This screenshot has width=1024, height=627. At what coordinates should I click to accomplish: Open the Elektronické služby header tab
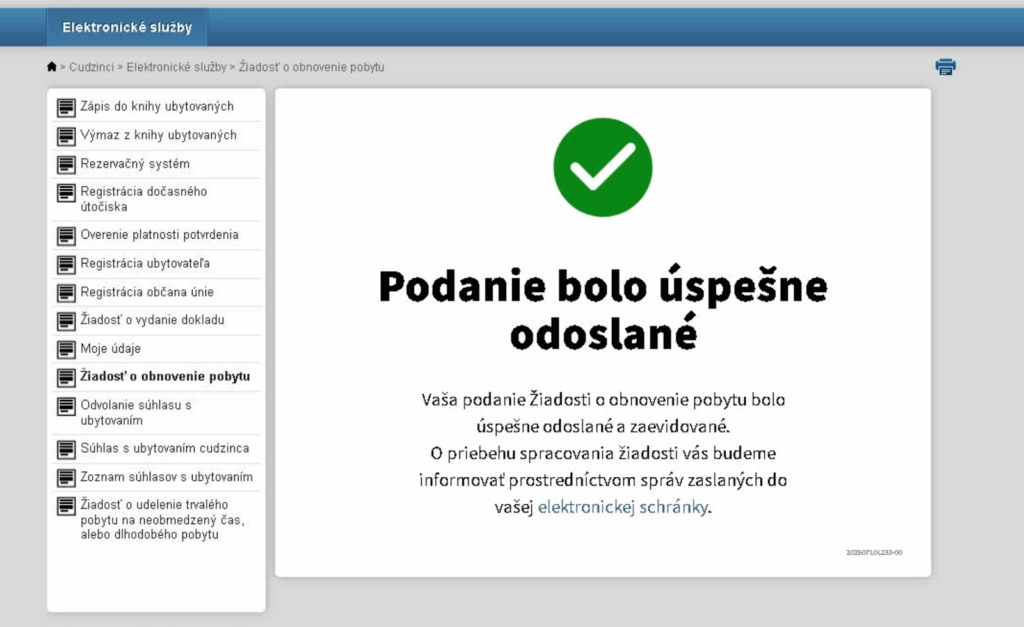click(127, 28)
